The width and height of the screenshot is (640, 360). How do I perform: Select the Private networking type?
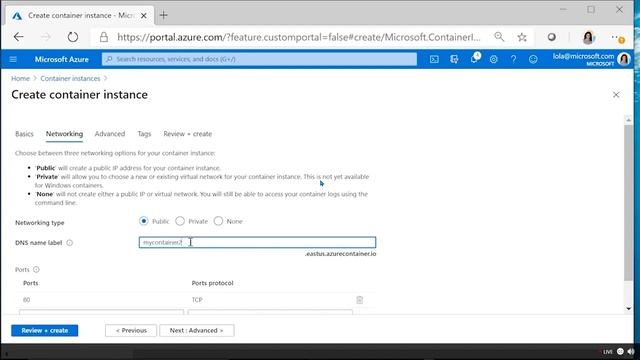click(x=180, y=221)
